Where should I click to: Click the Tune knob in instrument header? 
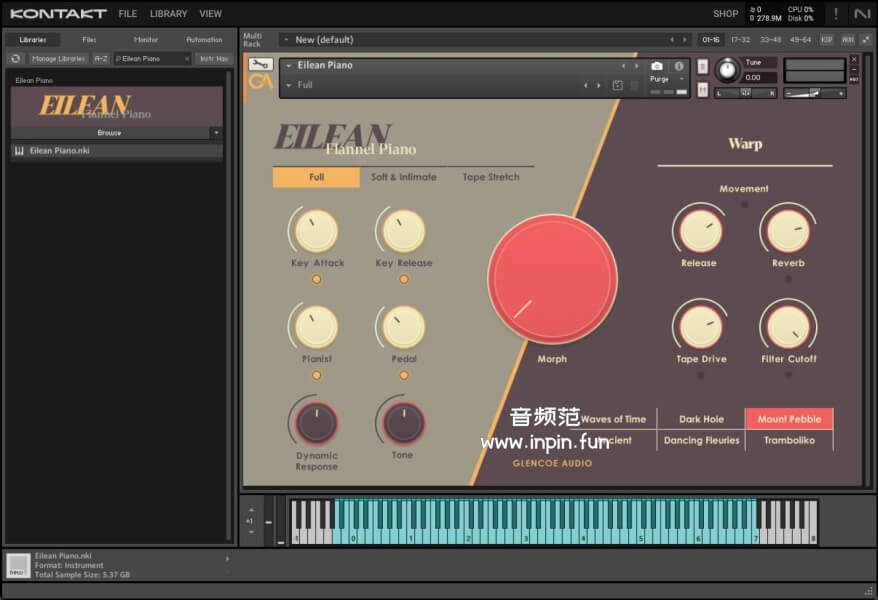coord(727,70)
